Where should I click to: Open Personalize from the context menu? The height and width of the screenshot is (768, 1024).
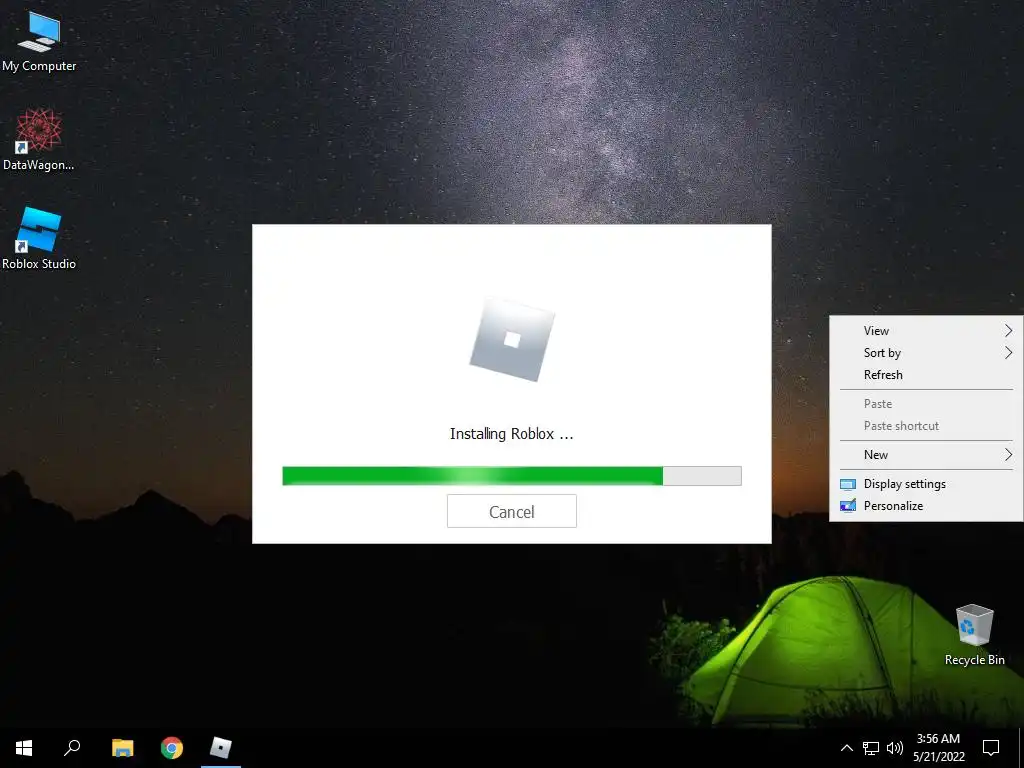point(926,506)
